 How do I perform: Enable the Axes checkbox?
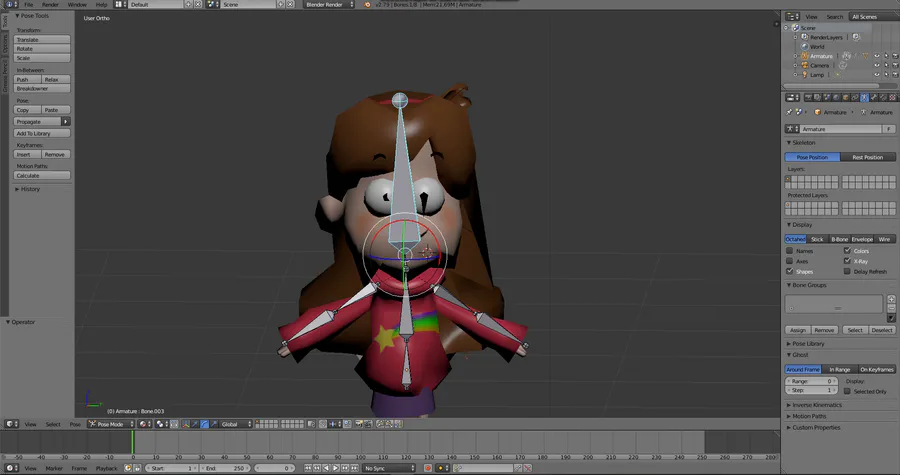(790, 261)
